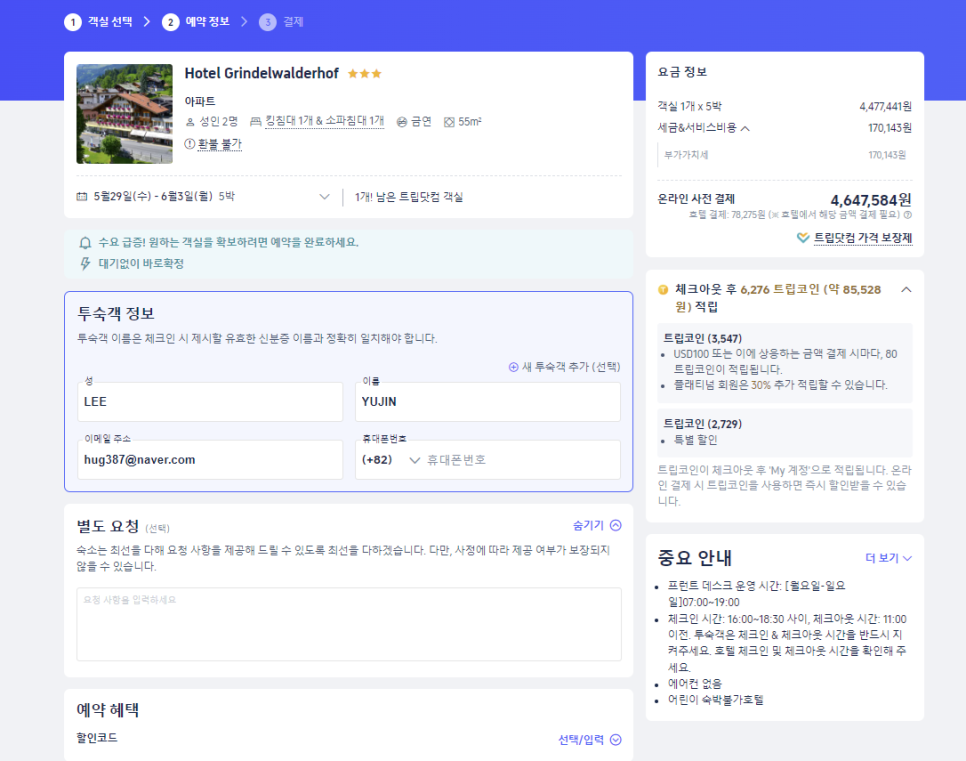Click the calendar icon beside stay dates
966x761 pixels.
click(81, 197)
